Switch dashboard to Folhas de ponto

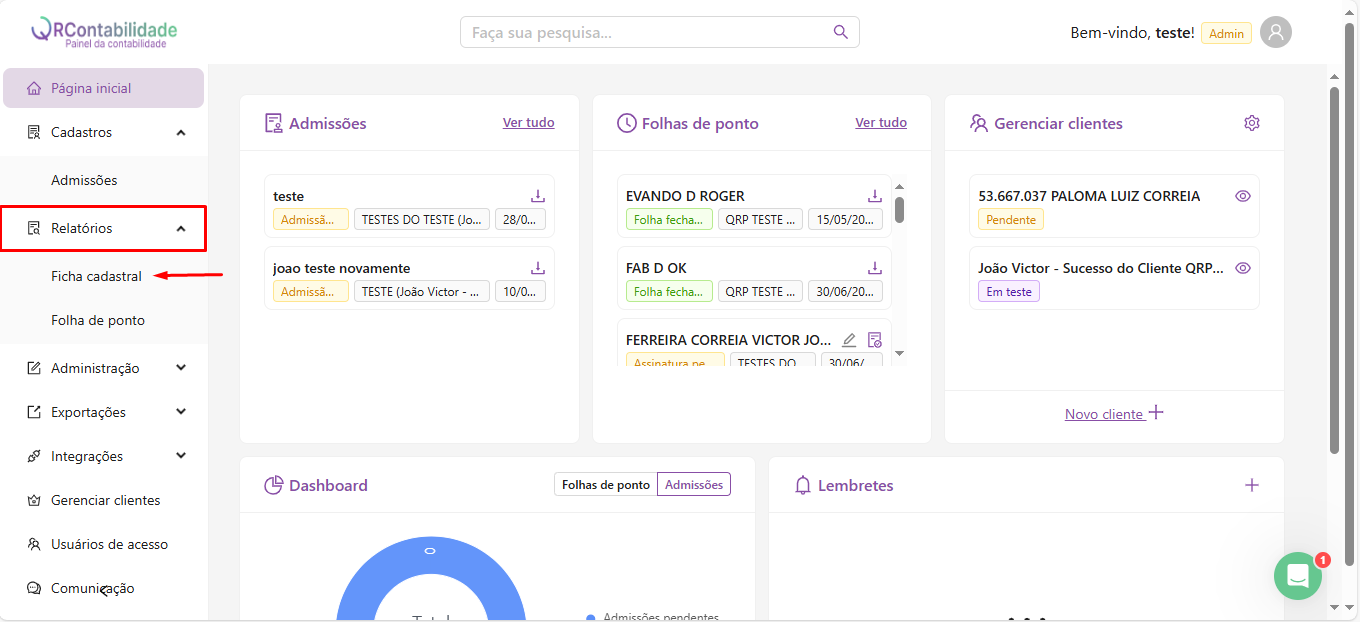click(x=605, y=485)
